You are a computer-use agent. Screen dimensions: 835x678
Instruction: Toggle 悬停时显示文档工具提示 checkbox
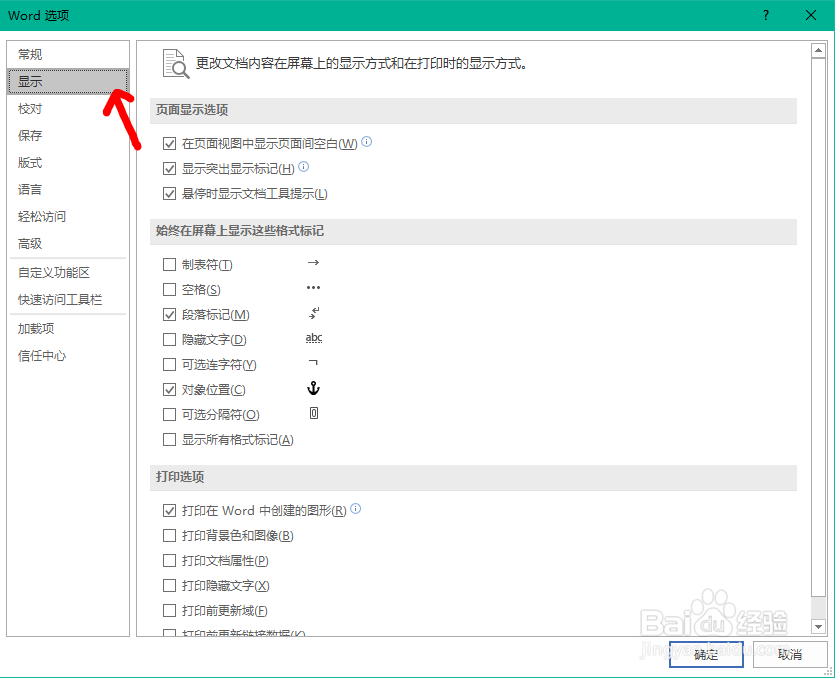point(169,194)
